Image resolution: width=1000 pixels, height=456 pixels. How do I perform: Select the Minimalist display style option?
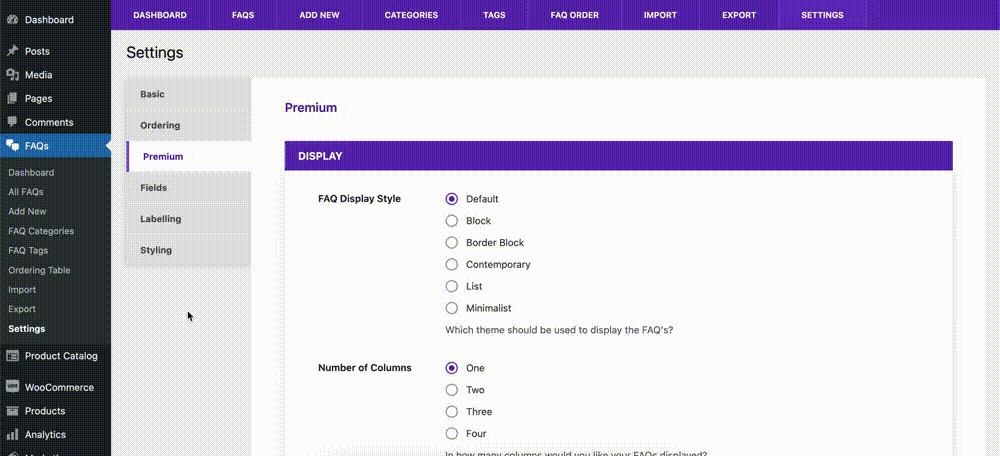pyautogui.click(x=452, y=308)
